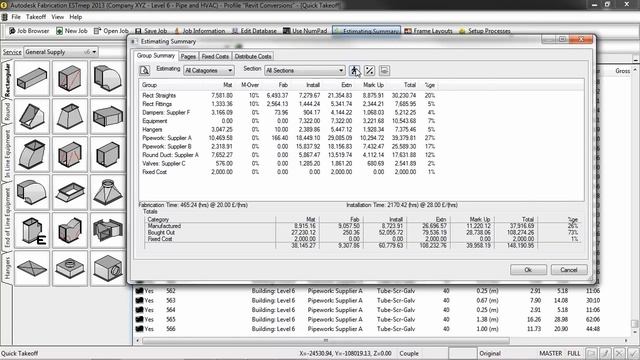The height and width of the screenshot is (360, 640).
Task: Open the View menu
Action: [x=58, y=17]
